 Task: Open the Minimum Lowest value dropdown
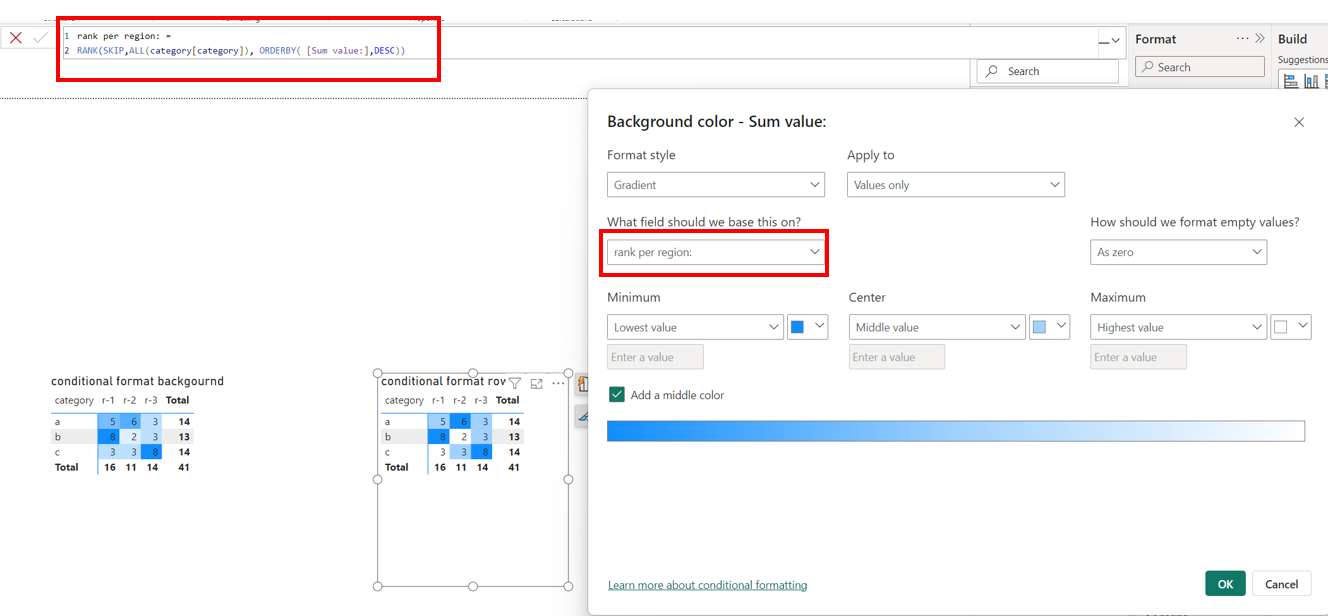coord(695,327)
